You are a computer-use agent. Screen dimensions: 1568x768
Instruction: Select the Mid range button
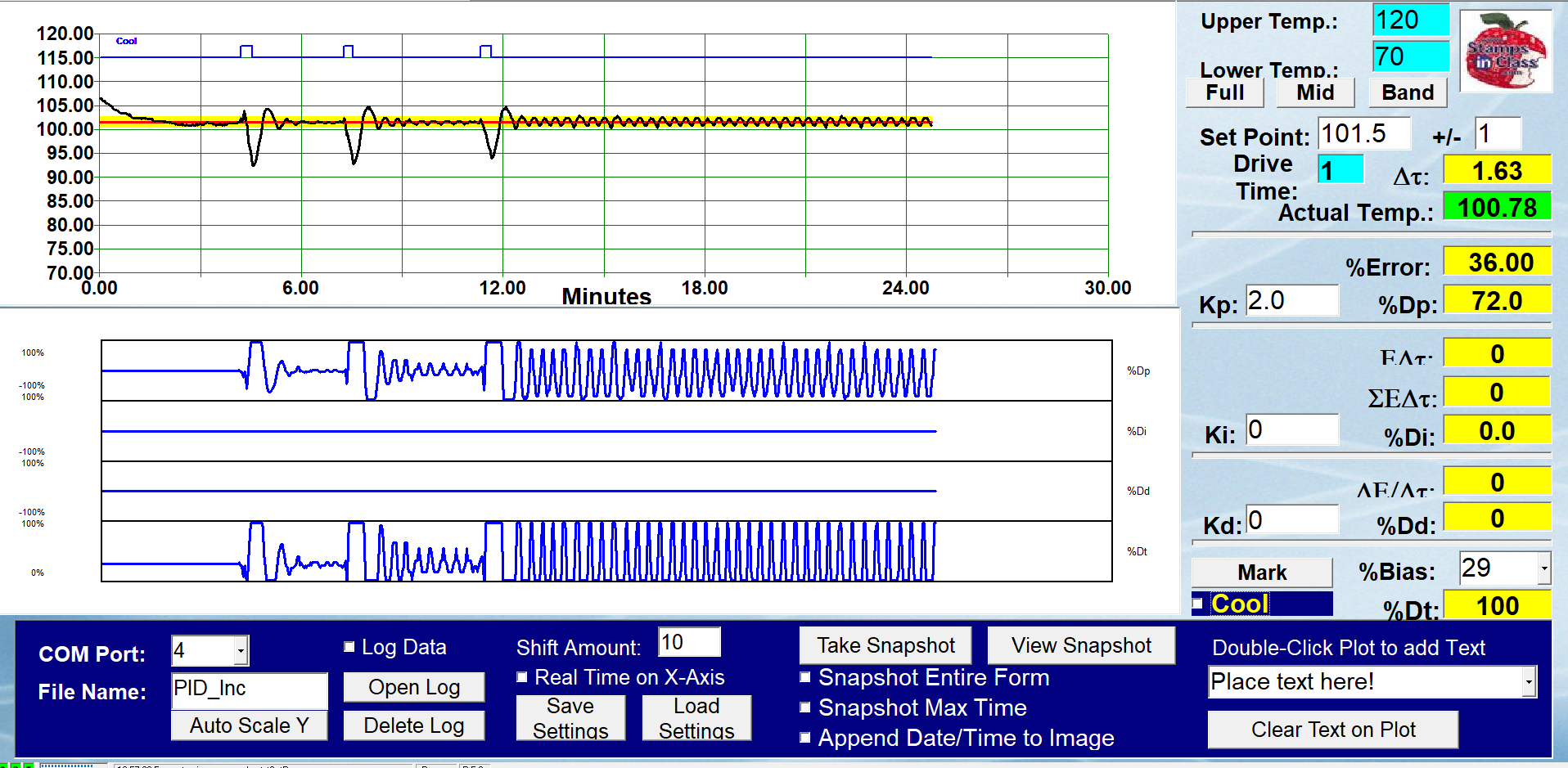click(1315, 92)
